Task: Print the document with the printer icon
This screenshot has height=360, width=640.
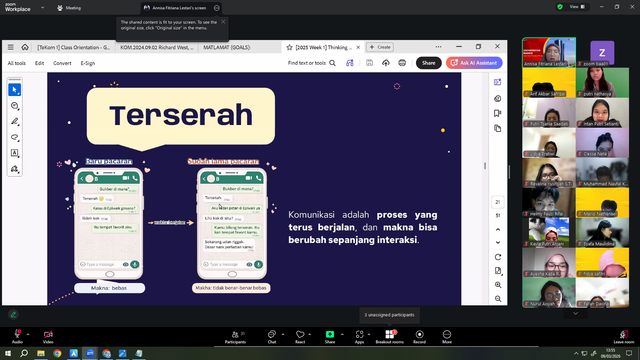Action: pos(402,63)
